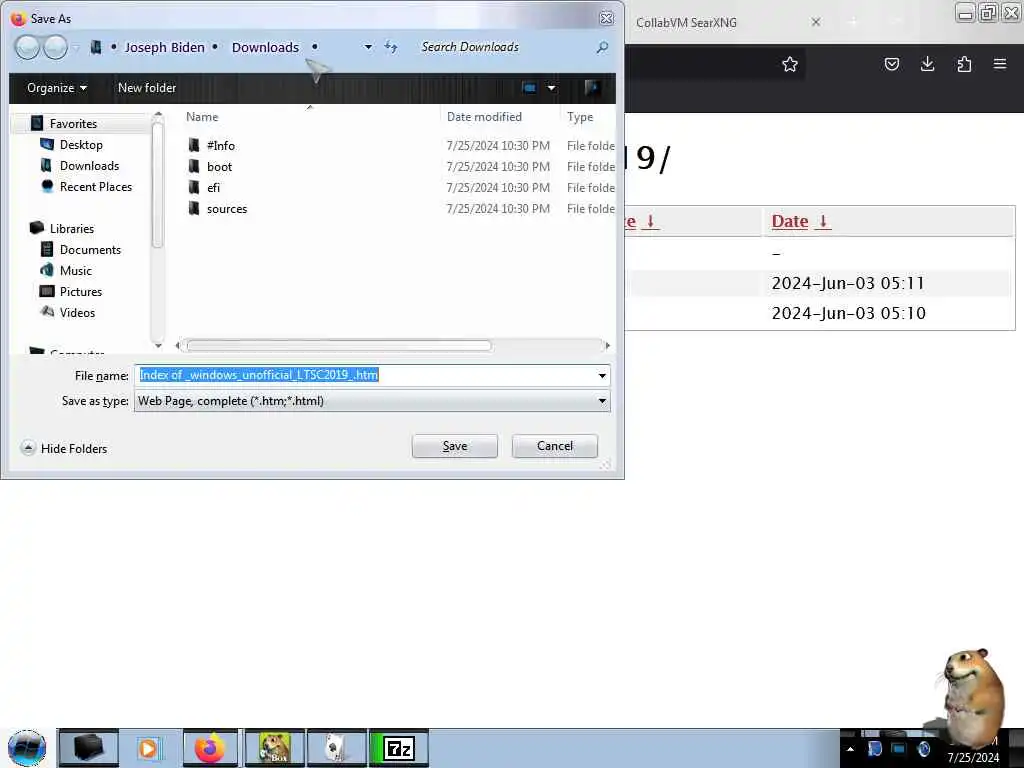Click the navigation pane scroll down arrow
This screenshot has height=768, width=1024.
(157, 345)
